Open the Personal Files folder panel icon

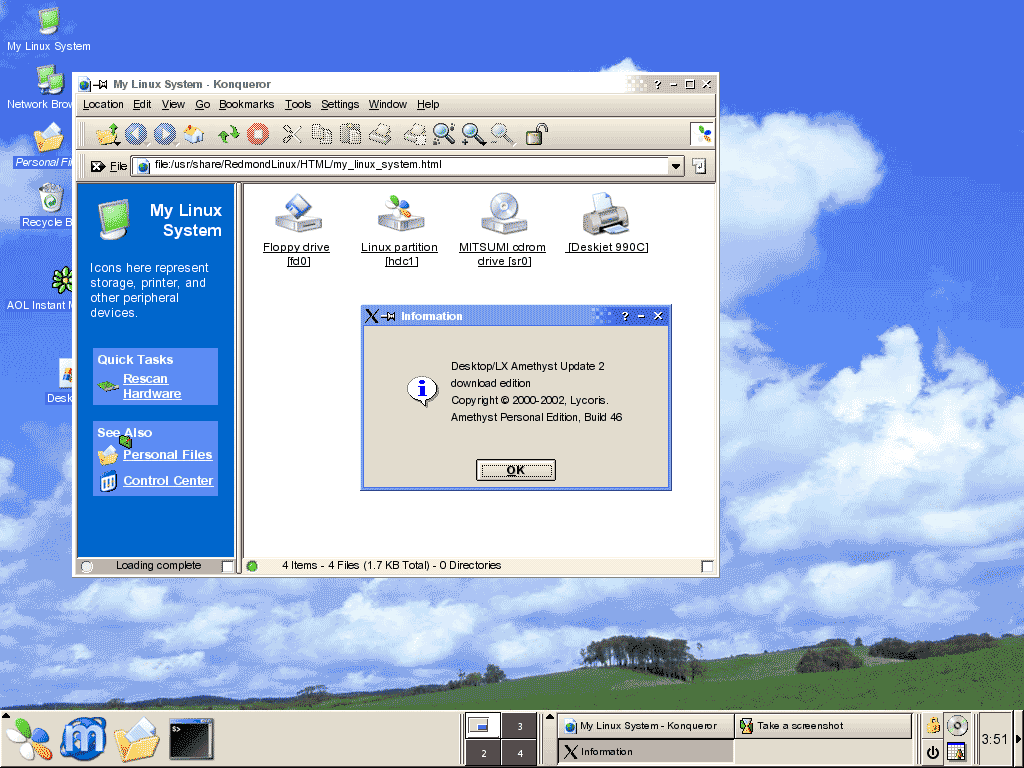tap(137, 739)
